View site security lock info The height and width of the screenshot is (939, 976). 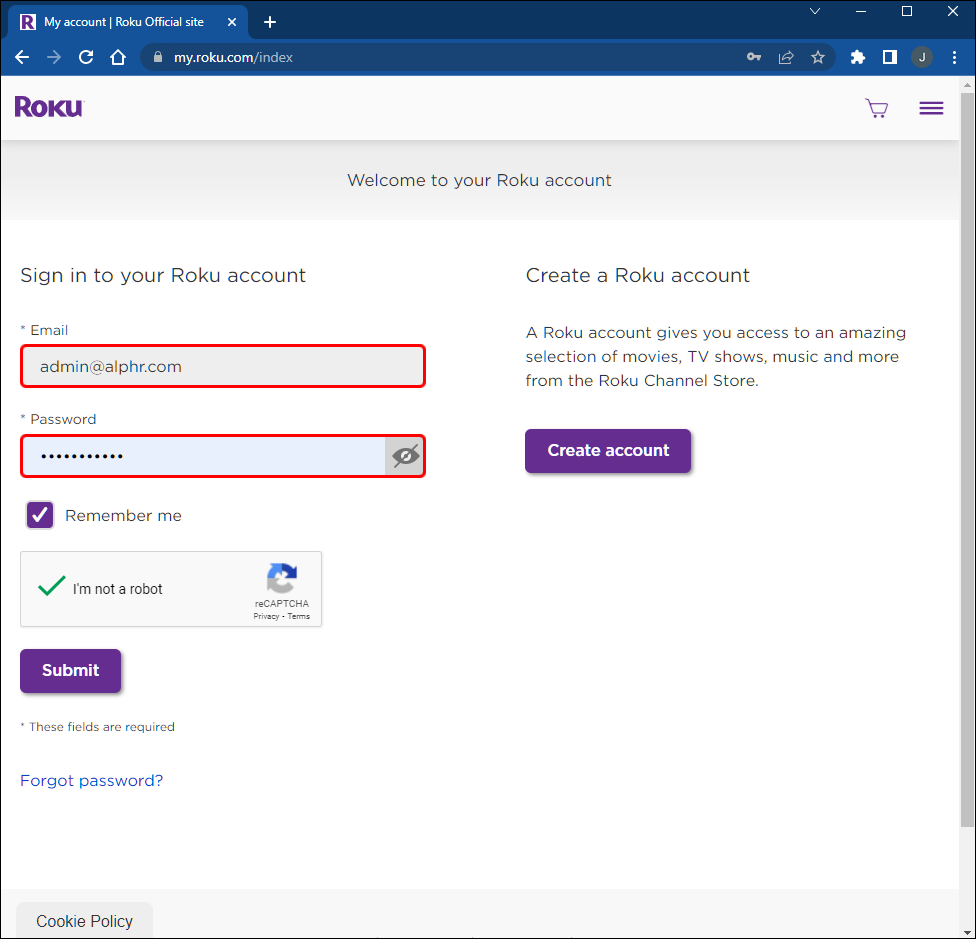(158, 57)
